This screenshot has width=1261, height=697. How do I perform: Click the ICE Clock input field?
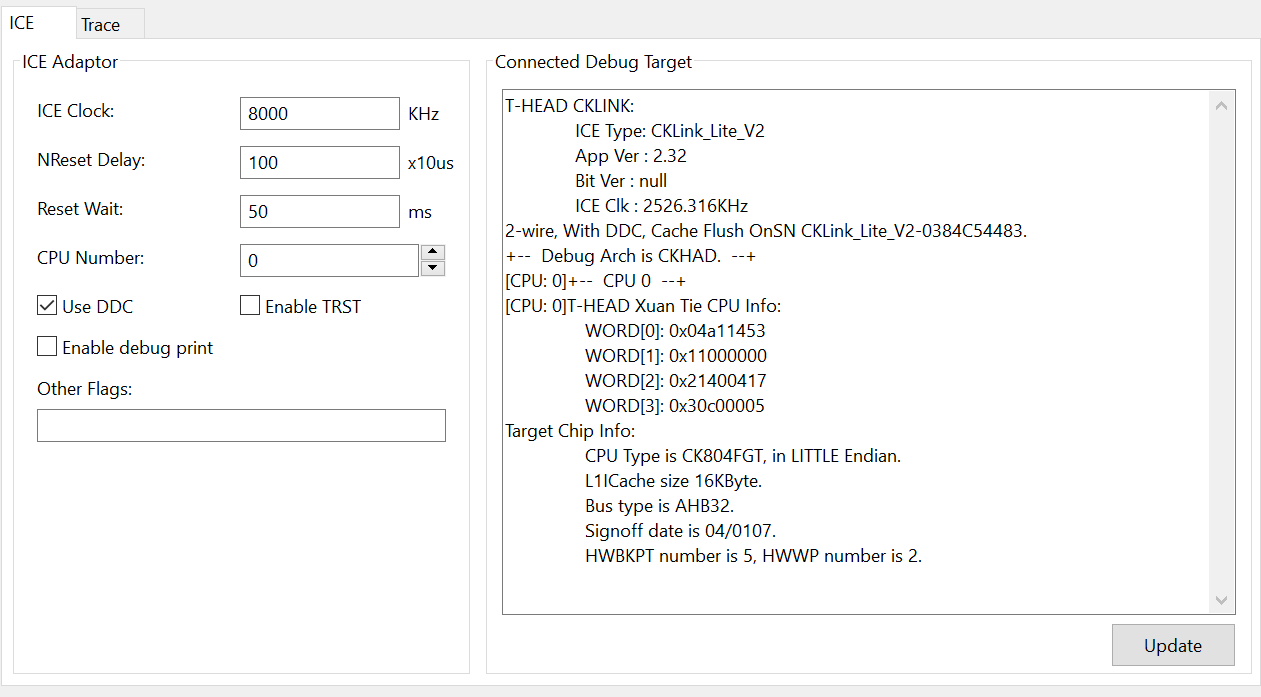[x=319, y=113]
